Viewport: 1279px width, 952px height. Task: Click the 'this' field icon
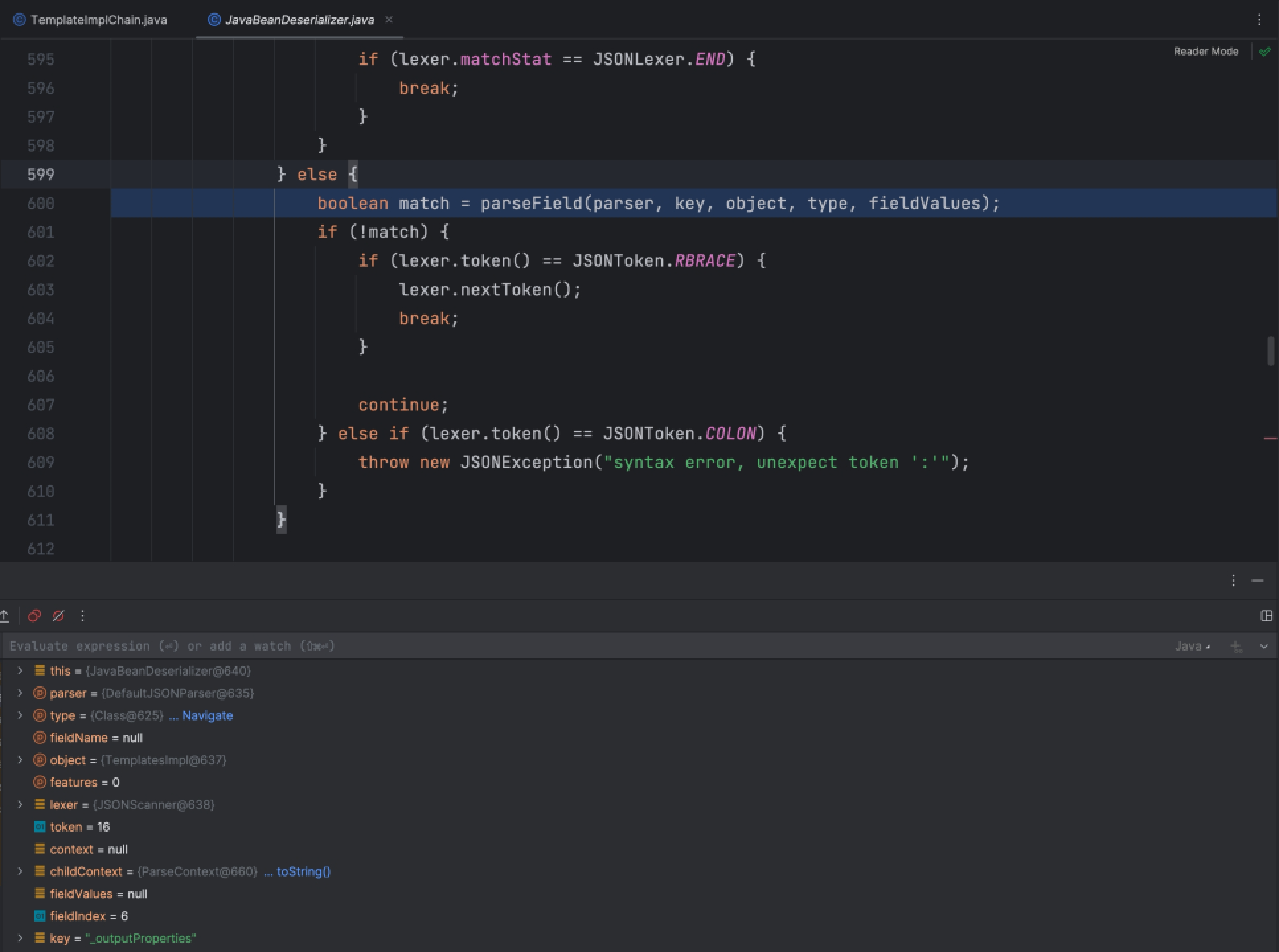point(39,670)
